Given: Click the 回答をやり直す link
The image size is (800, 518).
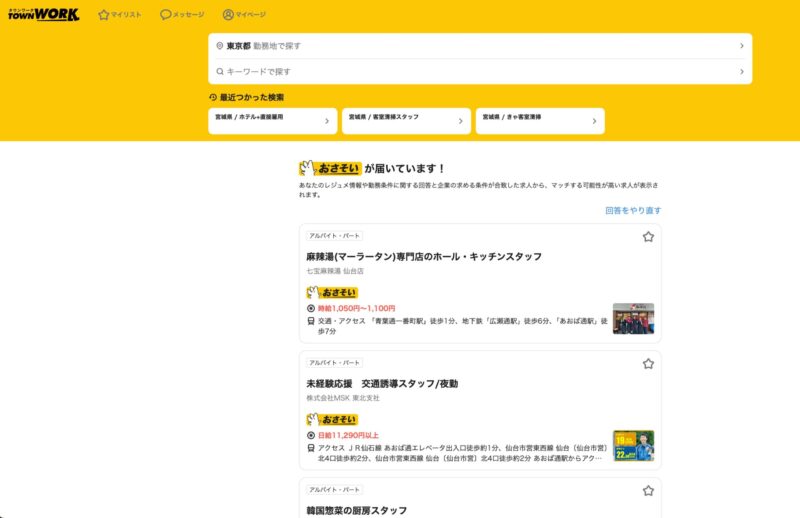Looking at the screenshot, I should click(x=632, y=211).
